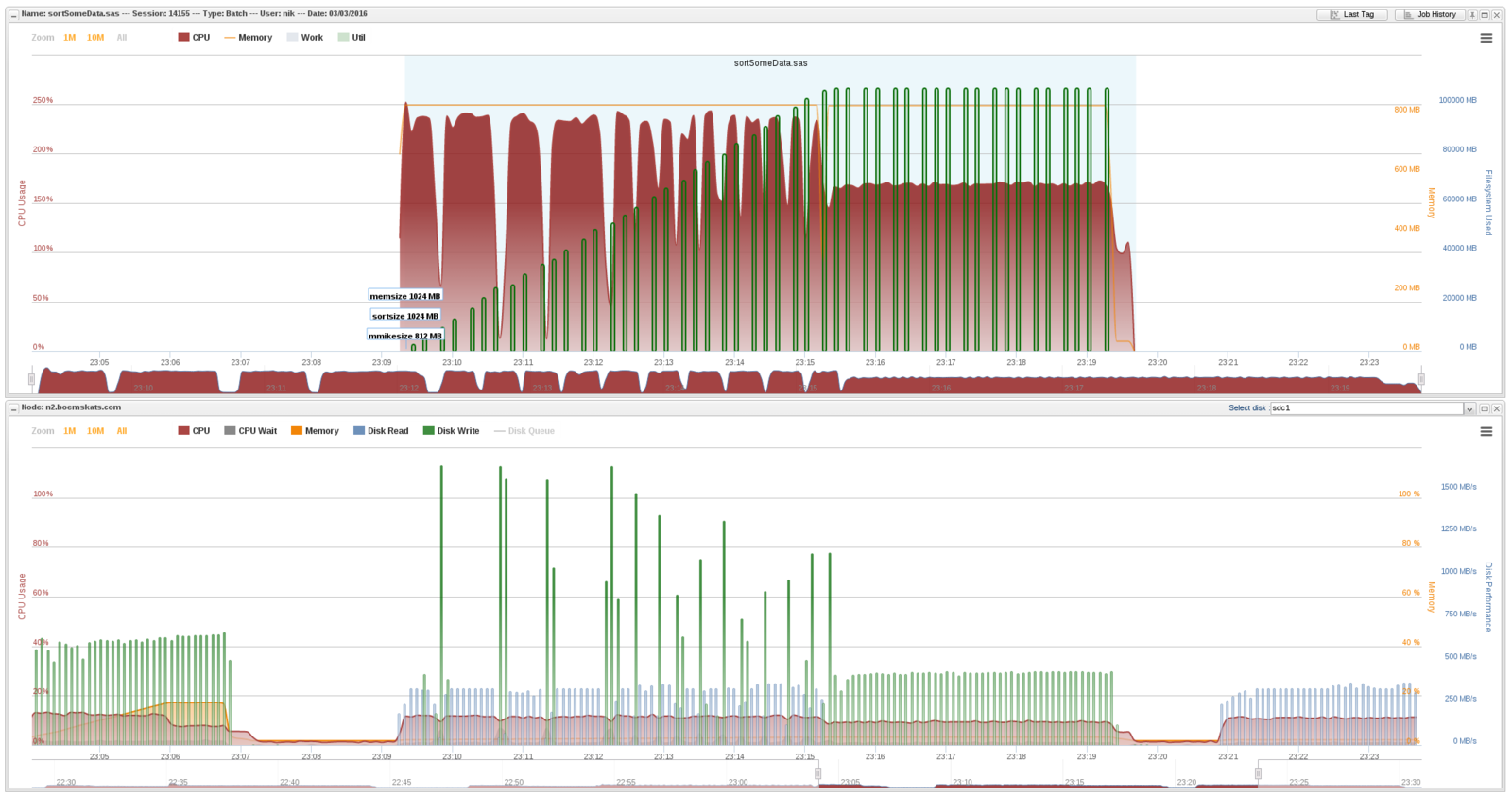Image resolution: width=1512 pixels, height=797 pixels.
Task: Click the sdc1 disk input field
Action: [1367, 408]
